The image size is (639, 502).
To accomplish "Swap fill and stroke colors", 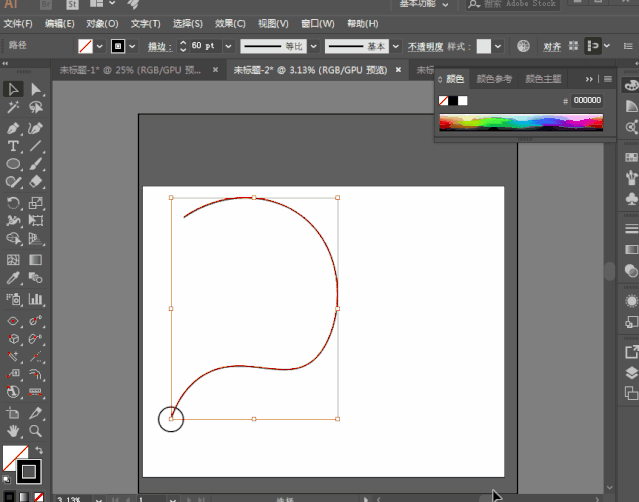I will point(39,450).
